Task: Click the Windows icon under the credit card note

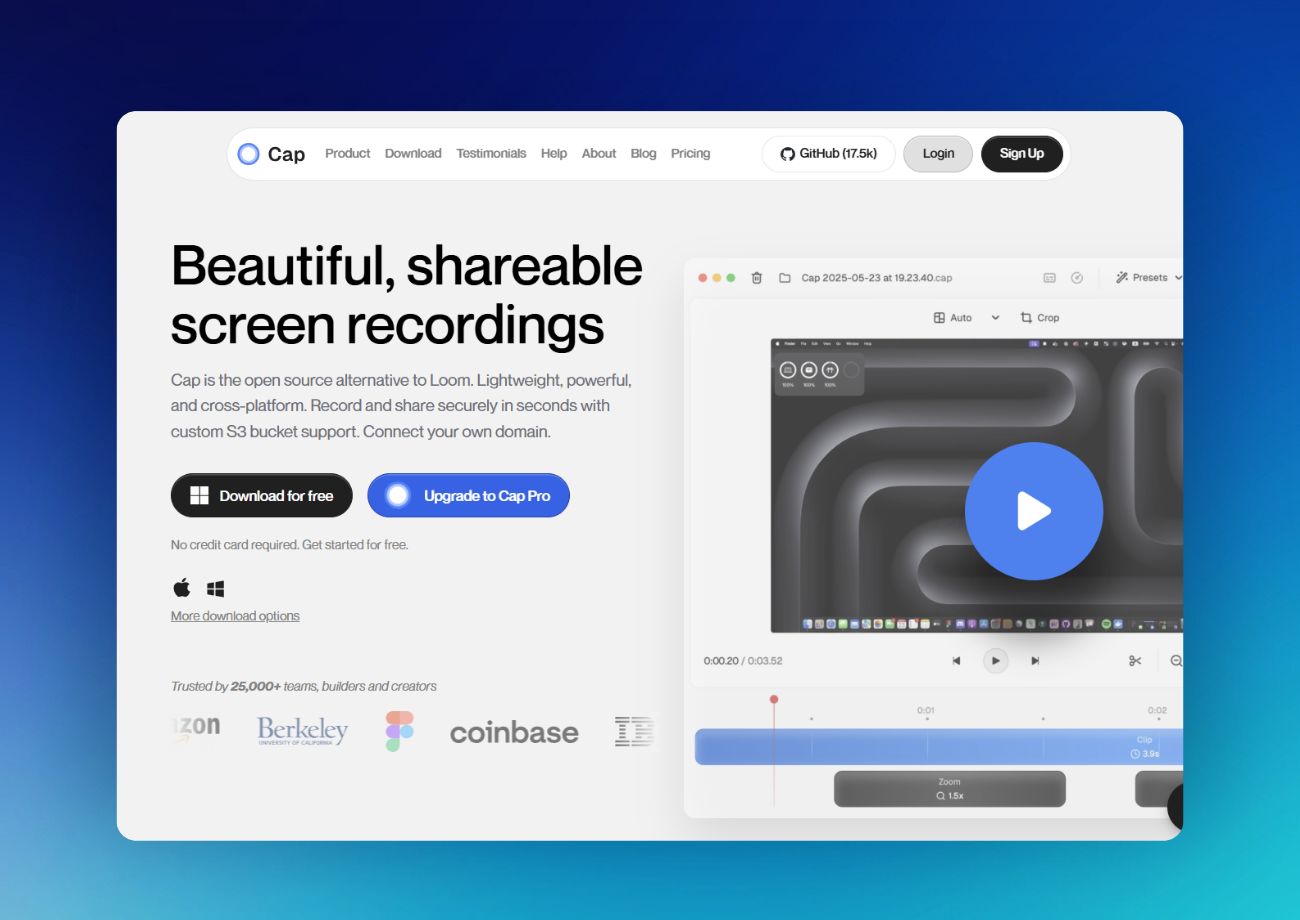Action: point(215,589)
